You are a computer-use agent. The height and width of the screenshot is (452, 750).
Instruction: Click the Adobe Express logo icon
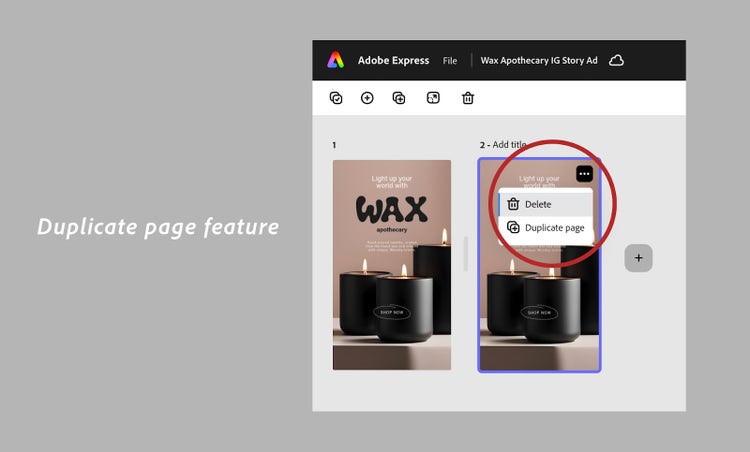[x=335, y=60]
